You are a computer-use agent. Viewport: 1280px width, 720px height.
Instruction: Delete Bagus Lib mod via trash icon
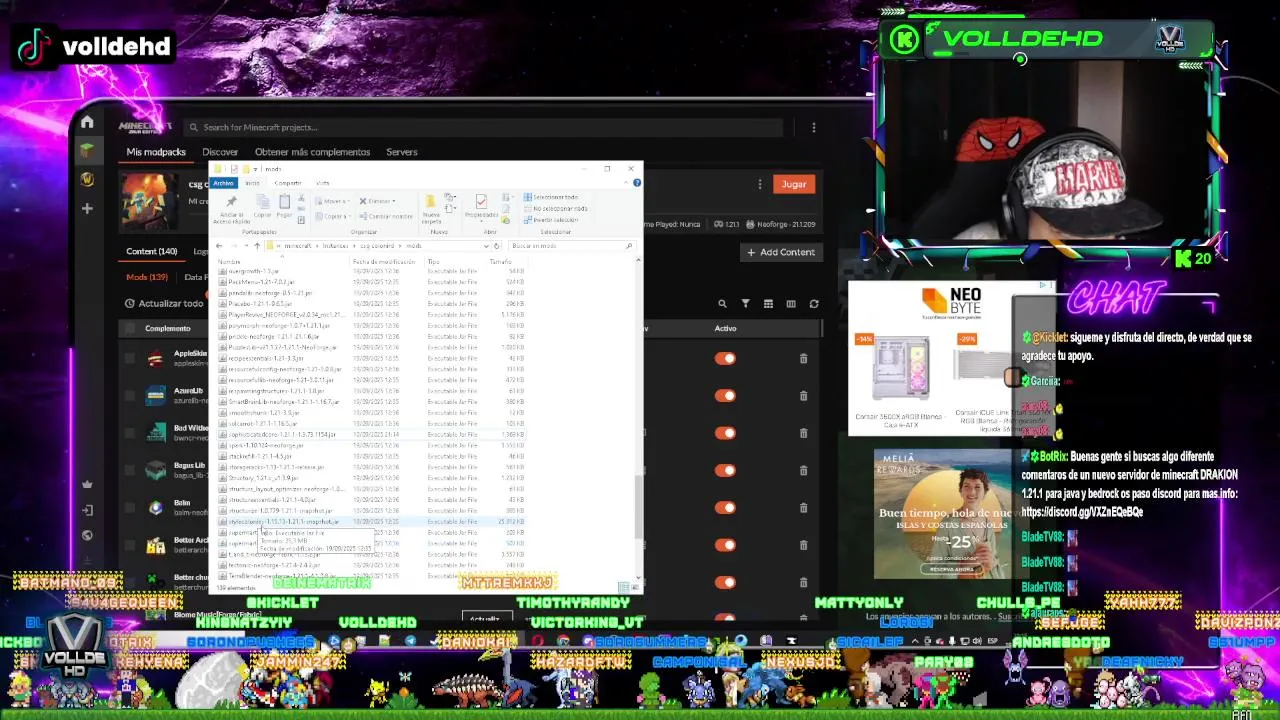click(803, 470)
